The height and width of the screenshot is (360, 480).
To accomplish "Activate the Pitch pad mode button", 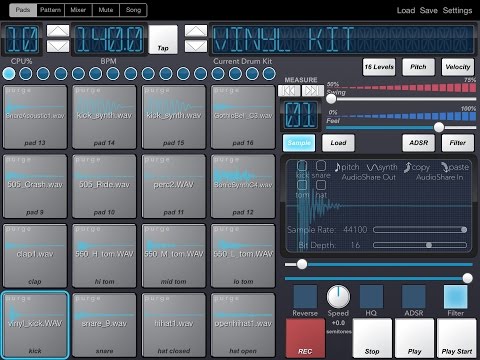I will (418, 67).
